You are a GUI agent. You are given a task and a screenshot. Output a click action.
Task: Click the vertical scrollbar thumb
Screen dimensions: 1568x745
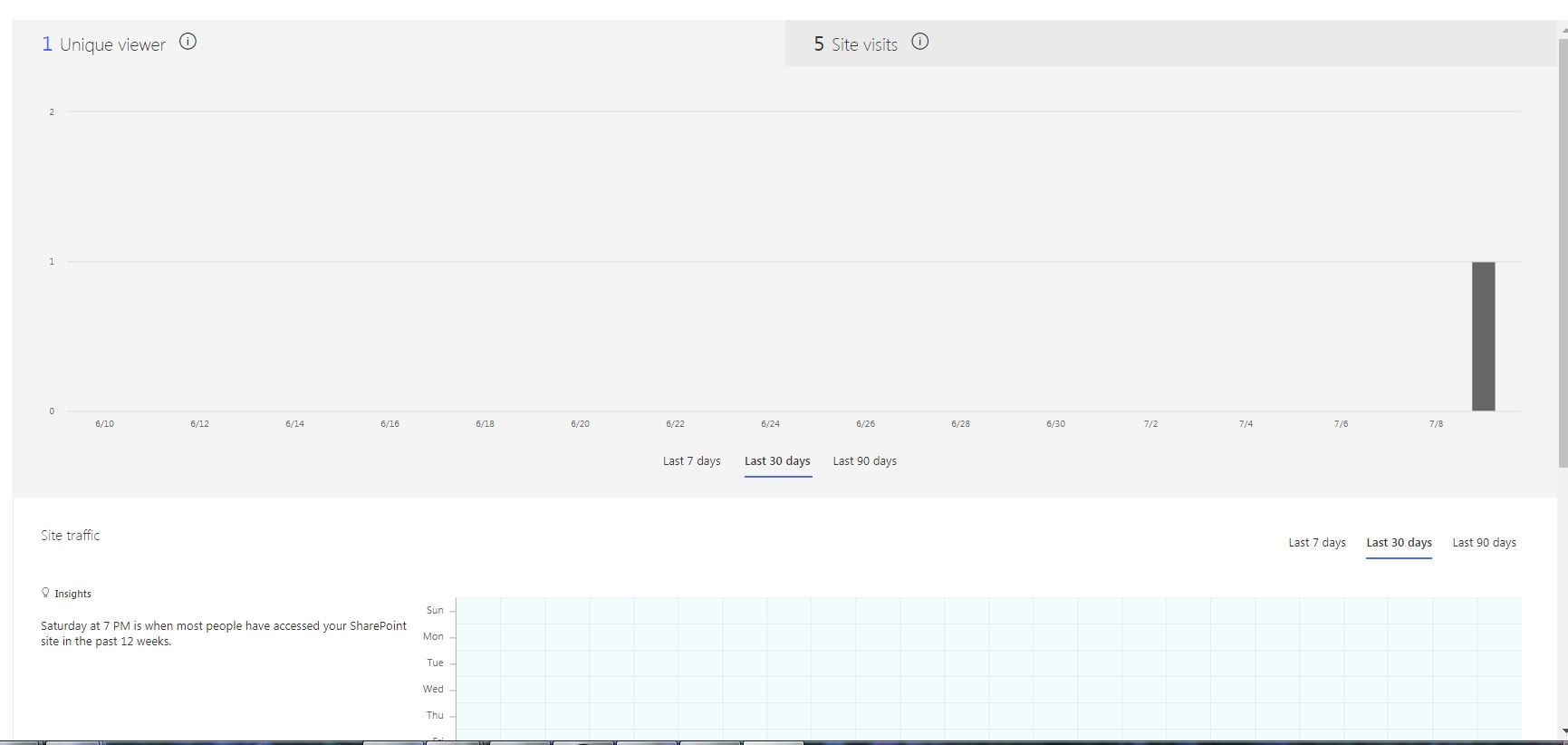[x=1563, y=254]
